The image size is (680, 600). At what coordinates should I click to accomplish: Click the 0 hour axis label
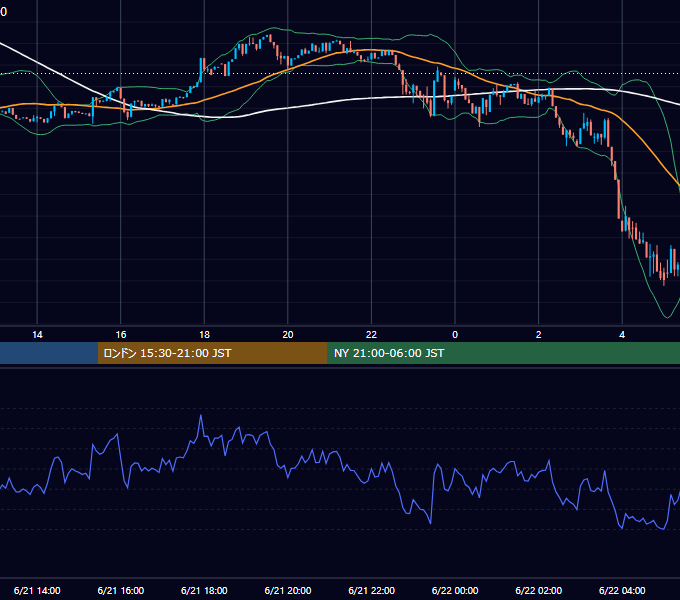click(455, 335)
